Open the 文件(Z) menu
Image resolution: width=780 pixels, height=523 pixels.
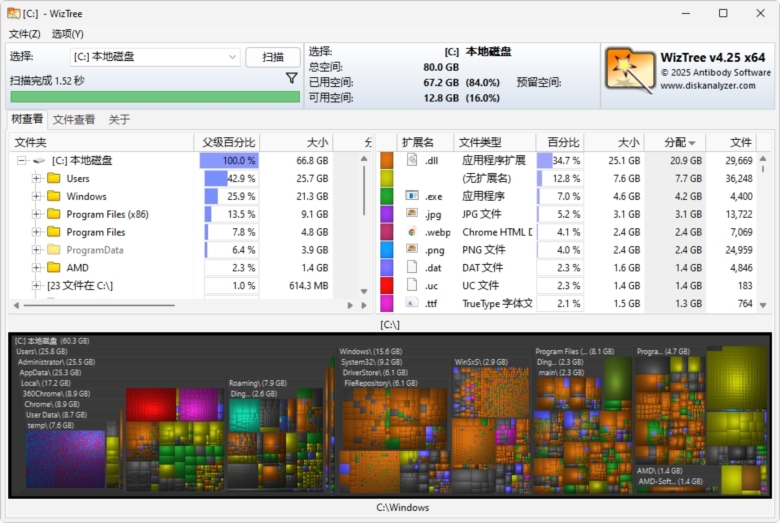point(25,34)
